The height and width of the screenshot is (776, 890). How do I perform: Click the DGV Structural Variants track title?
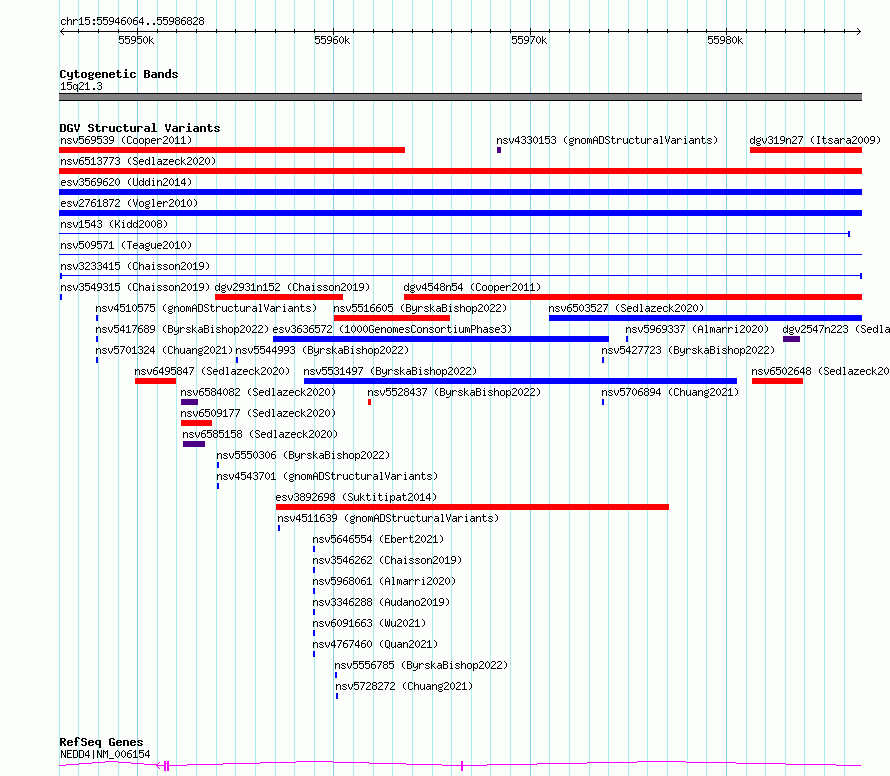click(x=140, y=128)
